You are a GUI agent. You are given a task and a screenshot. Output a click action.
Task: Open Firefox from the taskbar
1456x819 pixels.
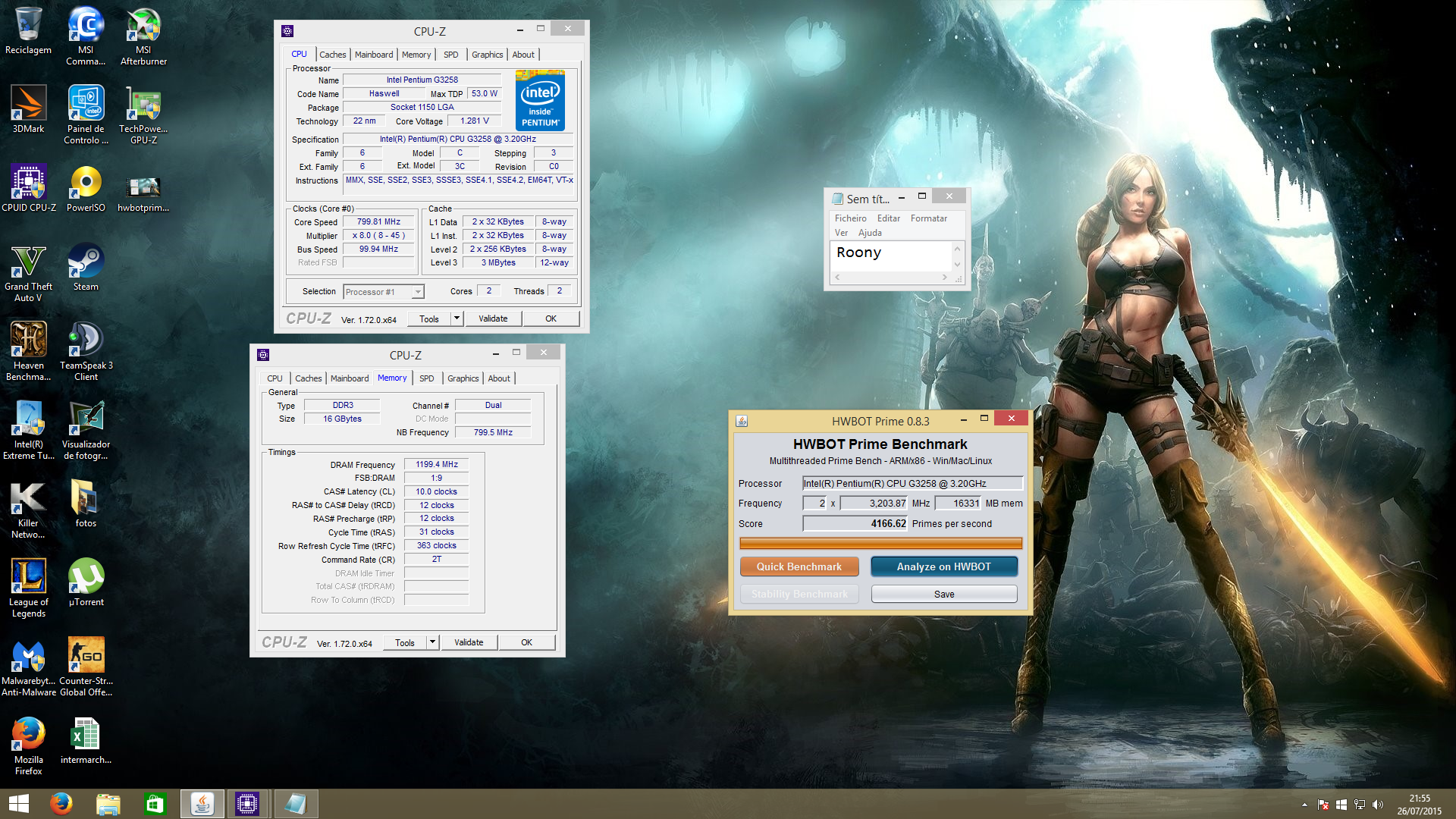pos(61,804)
